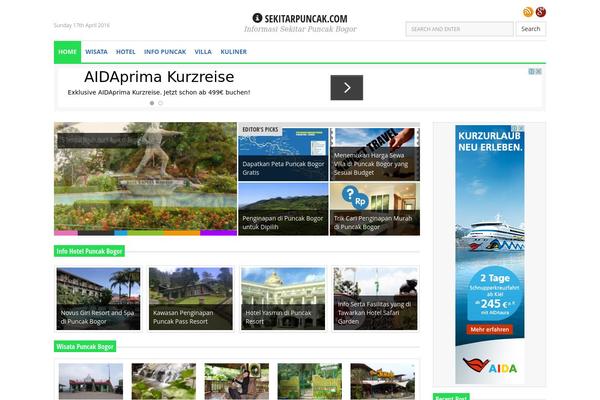This screenshot has height=400, width=600.
Task: Open the Google Plus icon
Action: click(540, 12)
